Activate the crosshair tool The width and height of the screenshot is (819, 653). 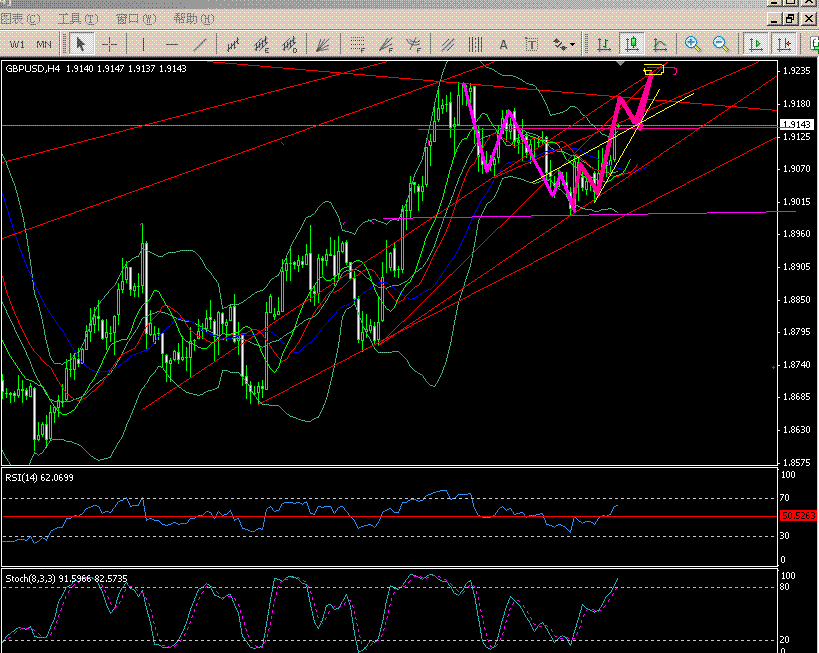[x=109, y=44]
